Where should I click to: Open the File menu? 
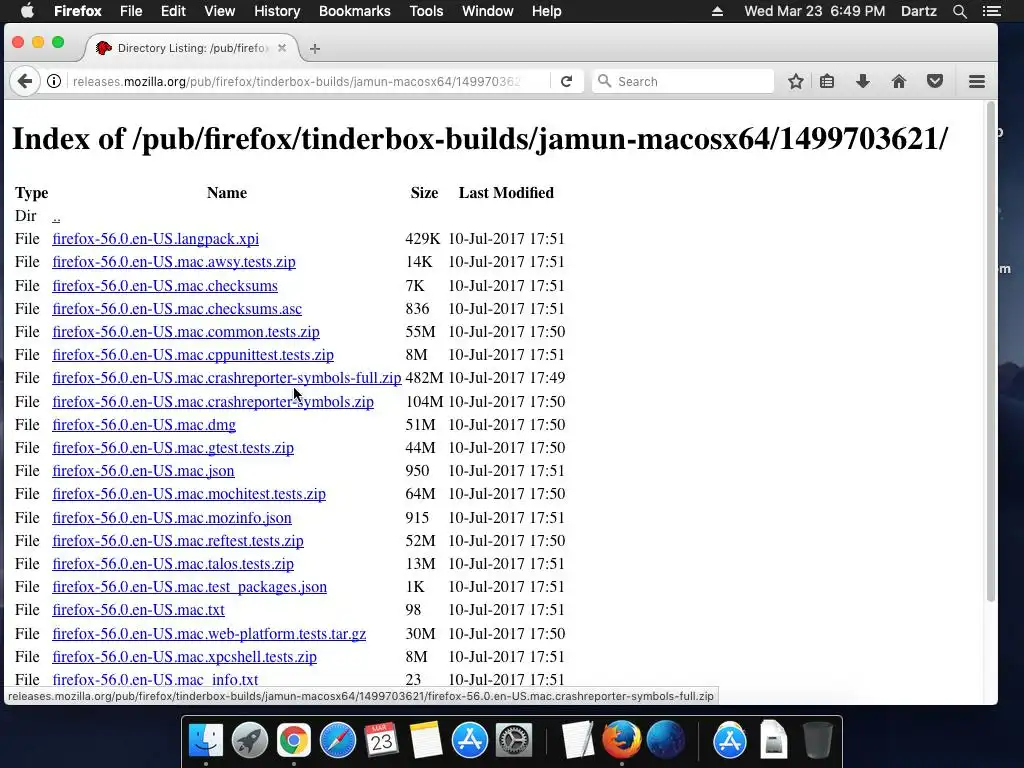(131, 11)
